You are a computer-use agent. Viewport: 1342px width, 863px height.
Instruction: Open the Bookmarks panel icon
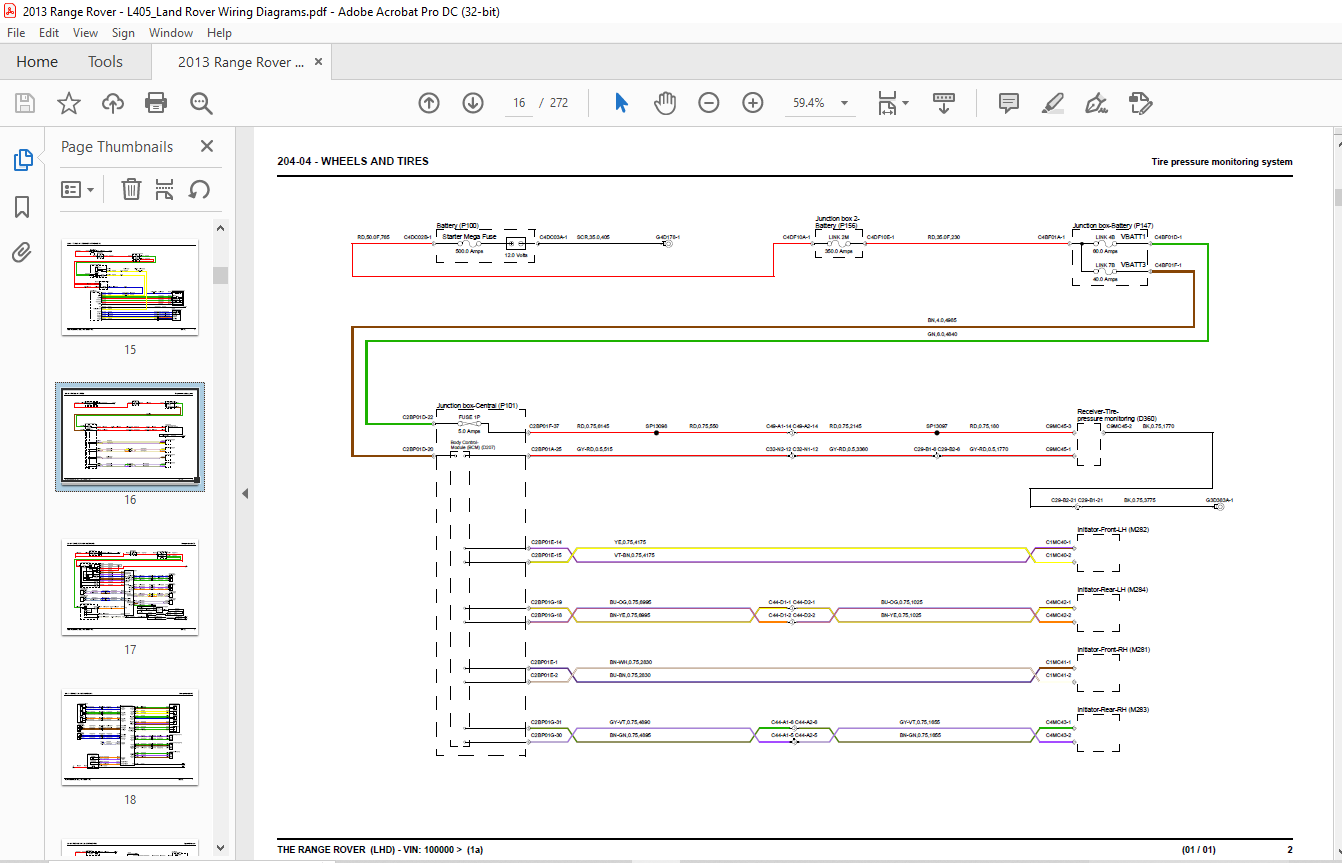[x=22, y=207]
